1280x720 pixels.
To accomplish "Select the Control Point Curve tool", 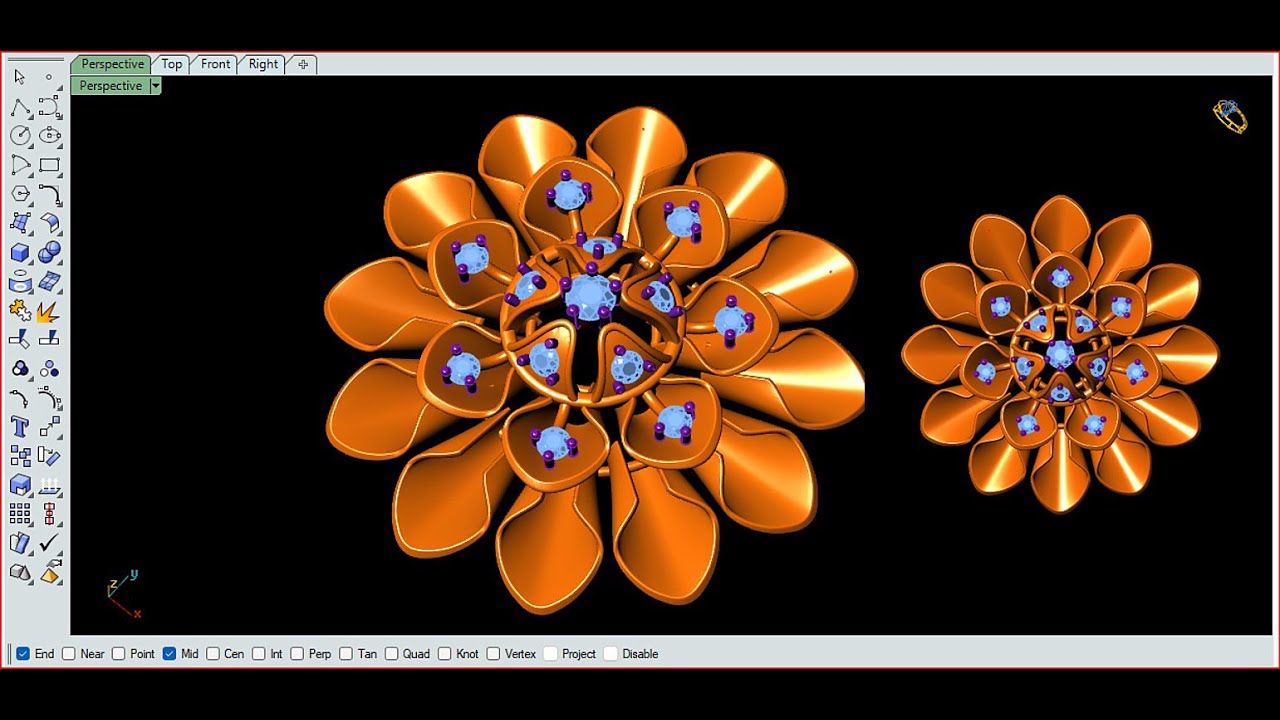I will pos(49,106).
